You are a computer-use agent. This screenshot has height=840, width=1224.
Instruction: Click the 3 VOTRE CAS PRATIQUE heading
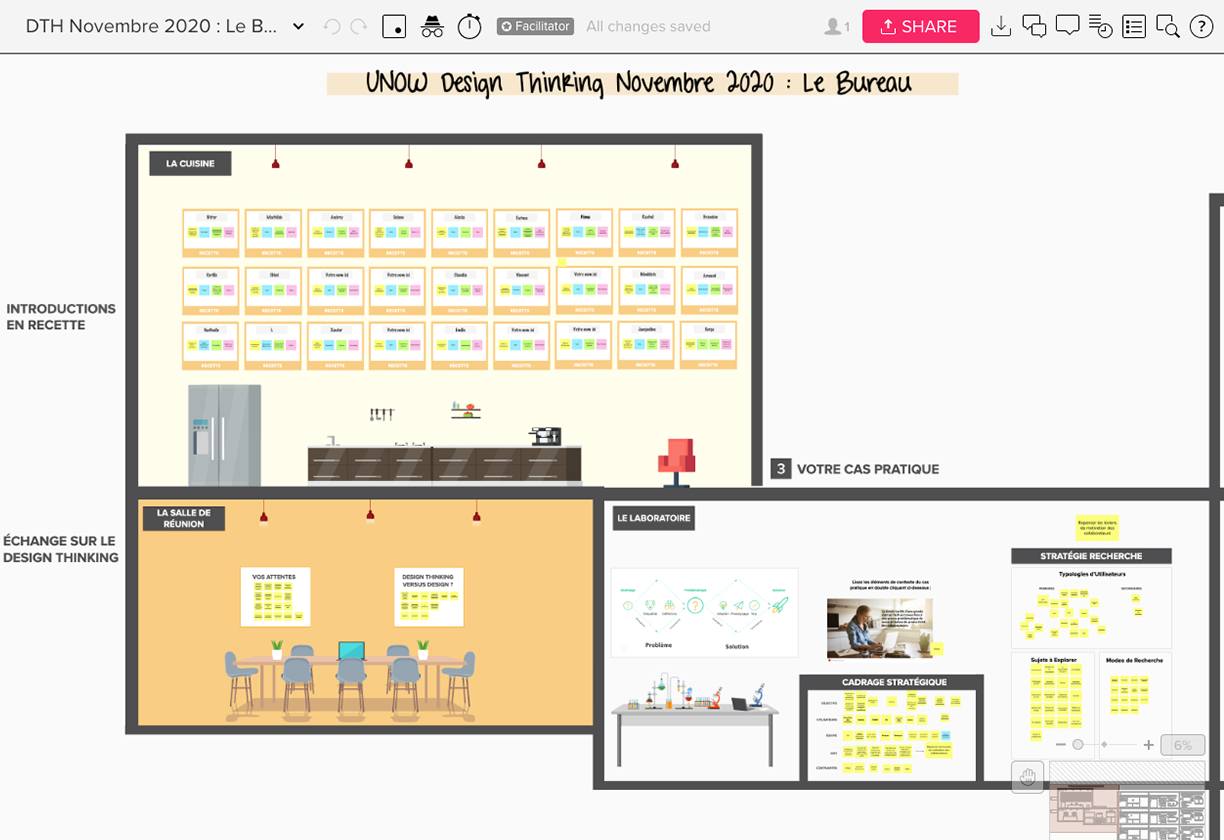(855, 468)
